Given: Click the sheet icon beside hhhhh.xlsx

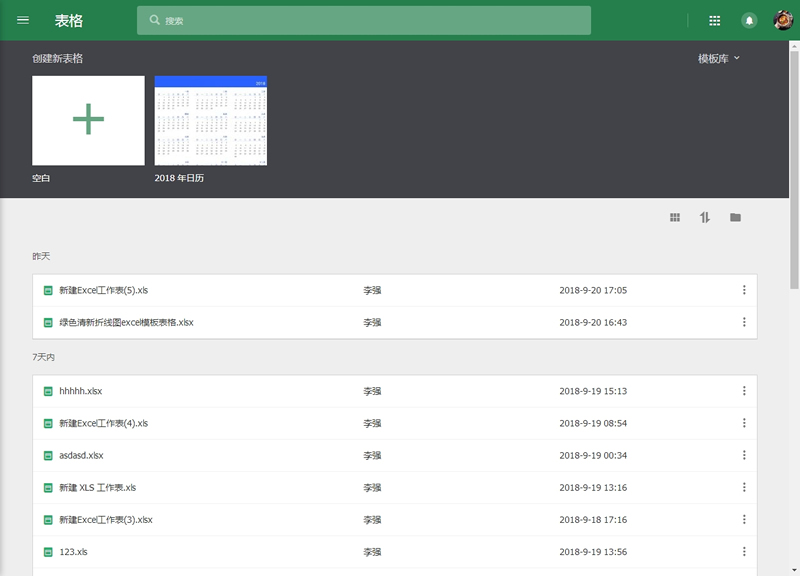Looking at the screenshot, I should (47, 391).
